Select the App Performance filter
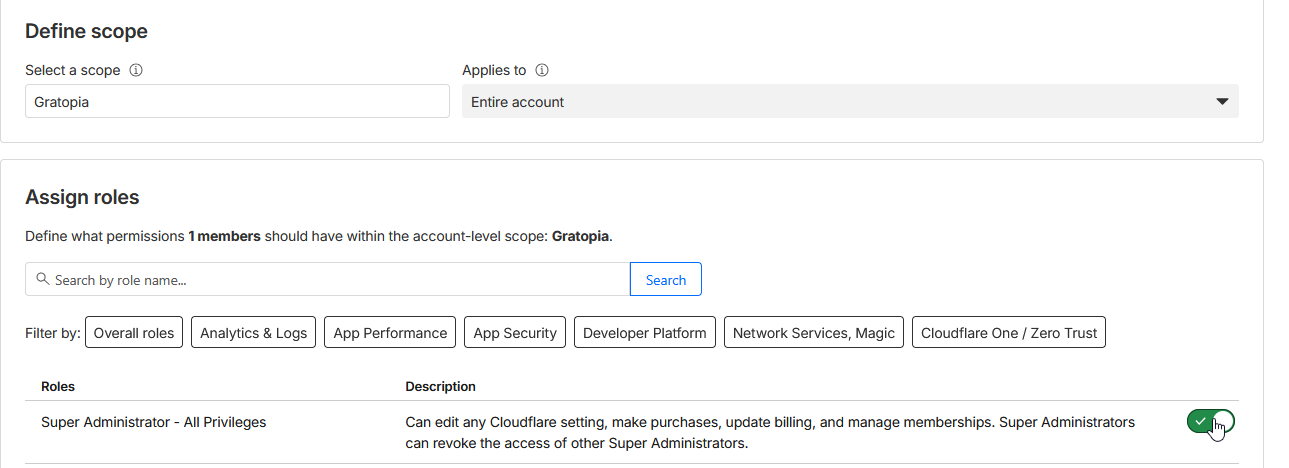The image size is (1289, 468). 390,333
